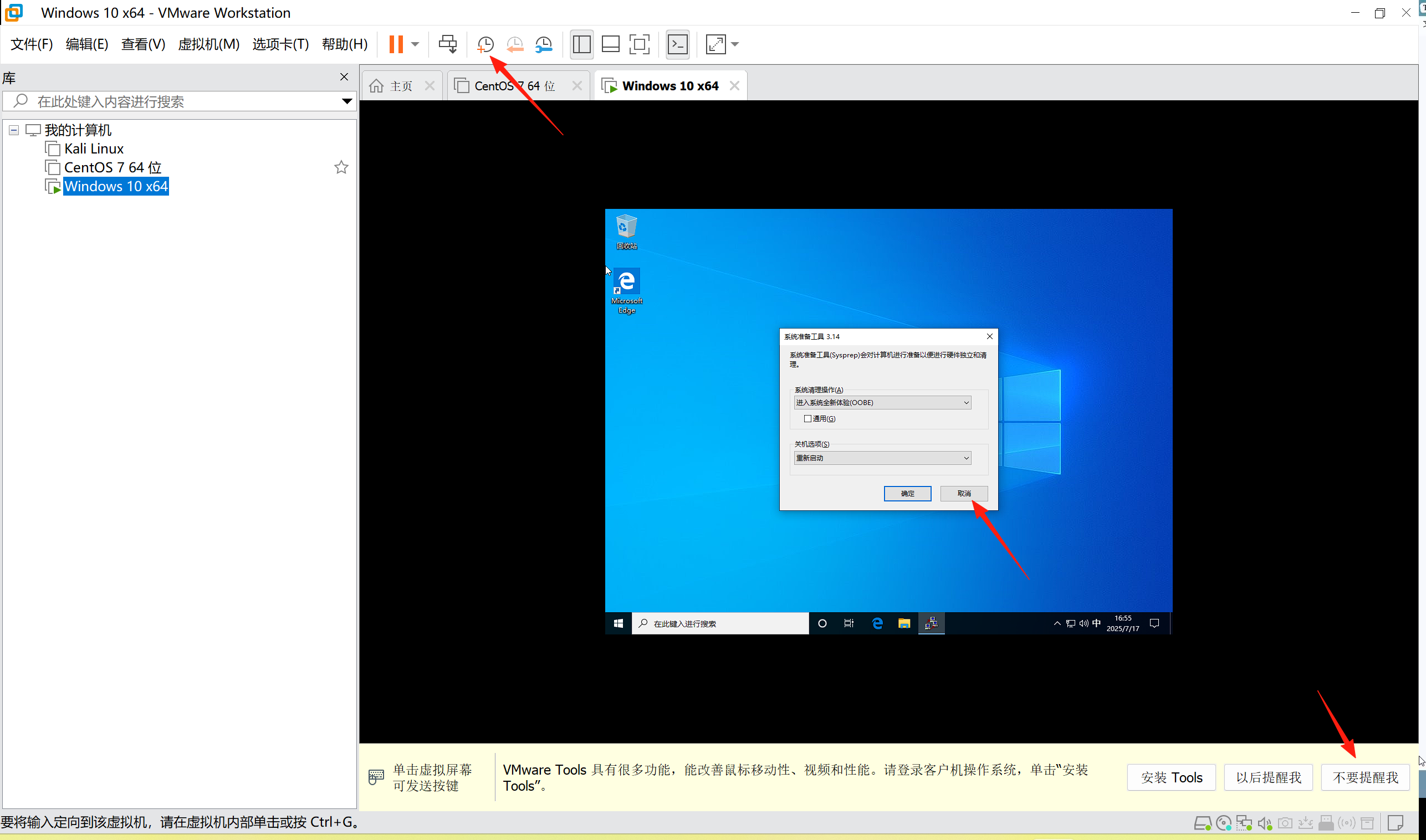Screen dimensions: 1426x840
Task: Click the send Ctrl+Alt+Del icon
Action: point(447,44)
